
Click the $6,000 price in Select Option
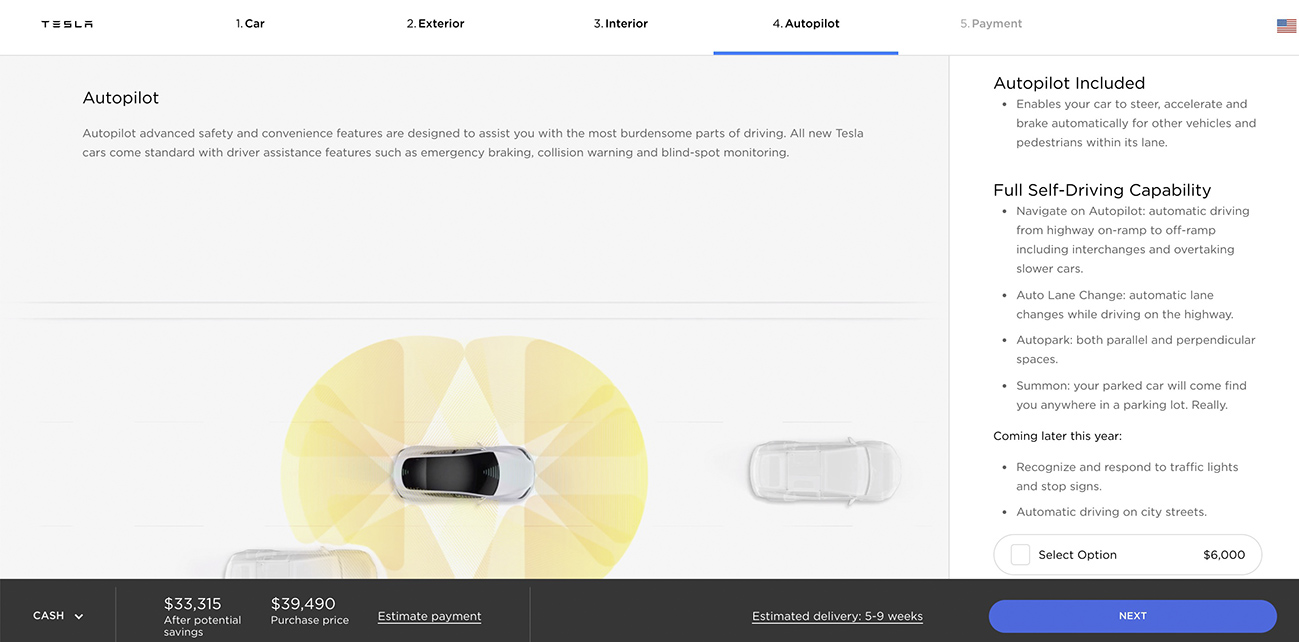point(1224,555)
